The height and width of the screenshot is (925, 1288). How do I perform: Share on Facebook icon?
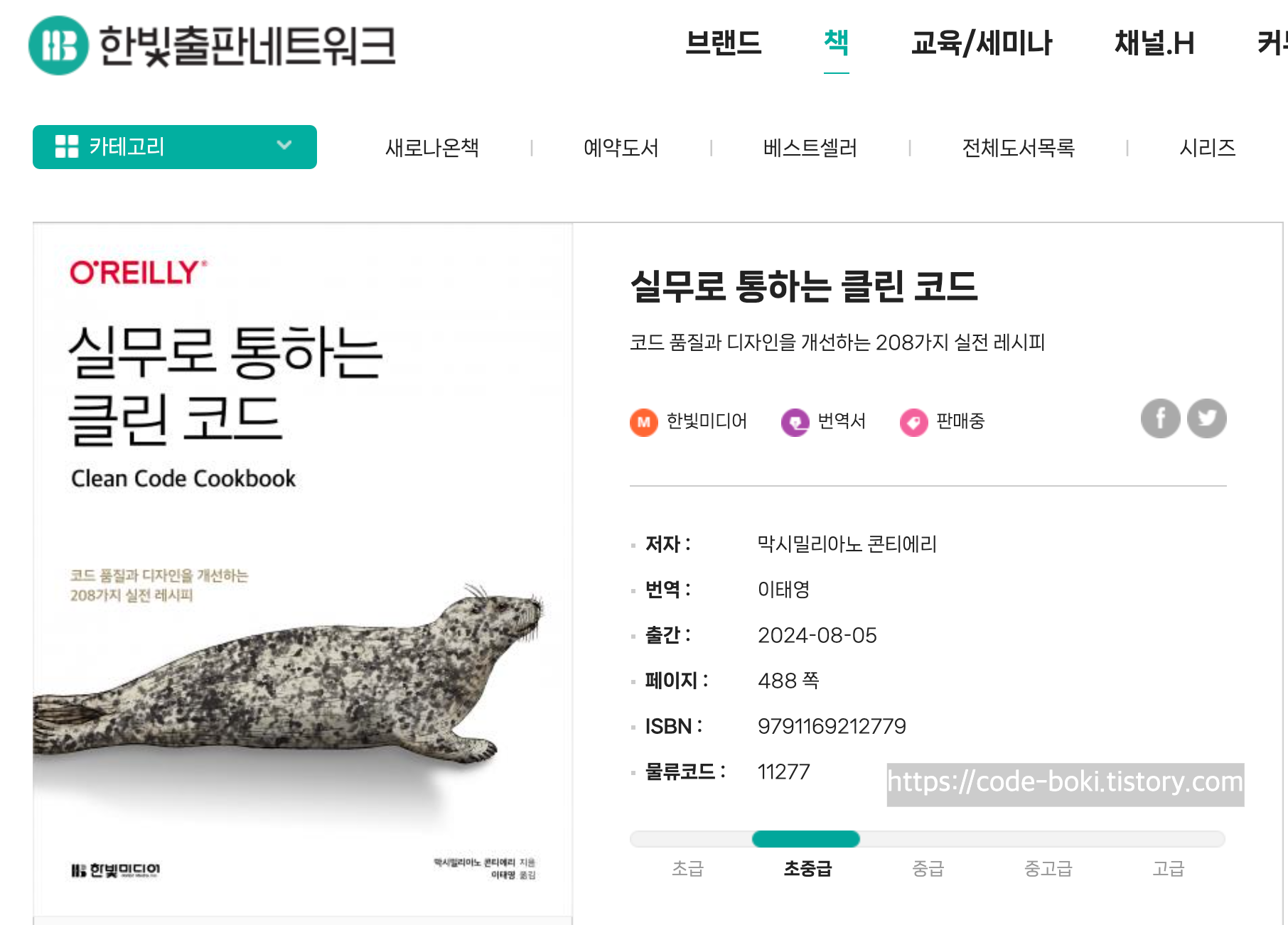(x=1161, y=418)
